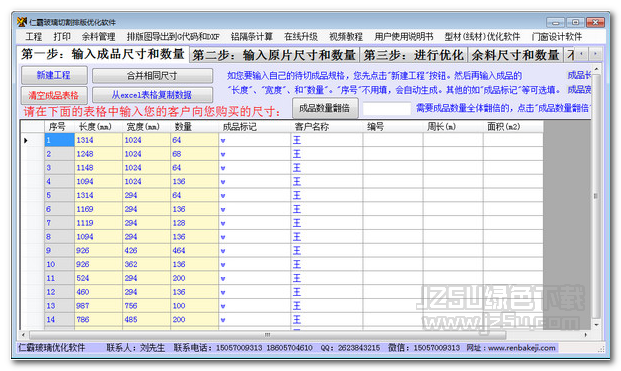Screen dimensions: 621x371
Task: Open the 成品标记 dropdown in row 14
Action: (x=223, y=320)
